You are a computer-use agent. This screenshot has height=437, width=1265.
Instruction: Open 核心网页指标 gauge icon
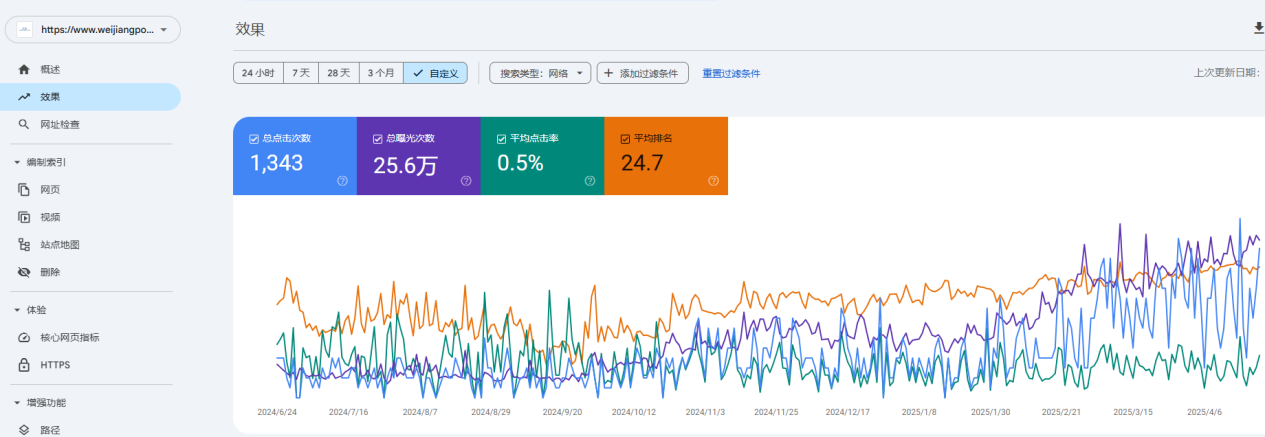click(24, 337)
